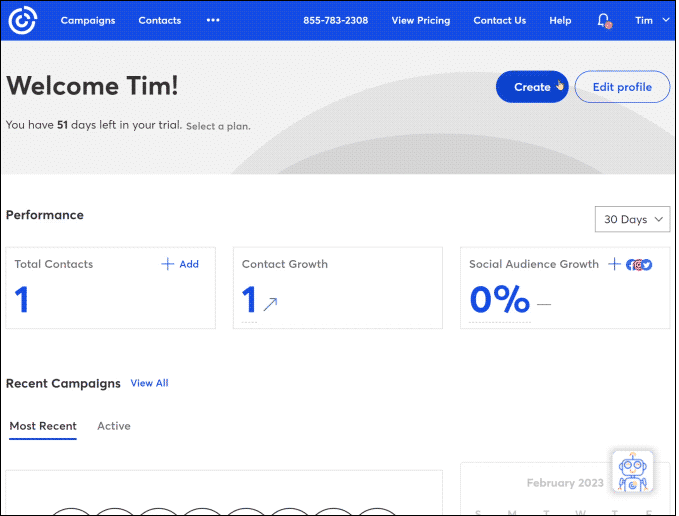Open the notifications bell

coord(603,20)
